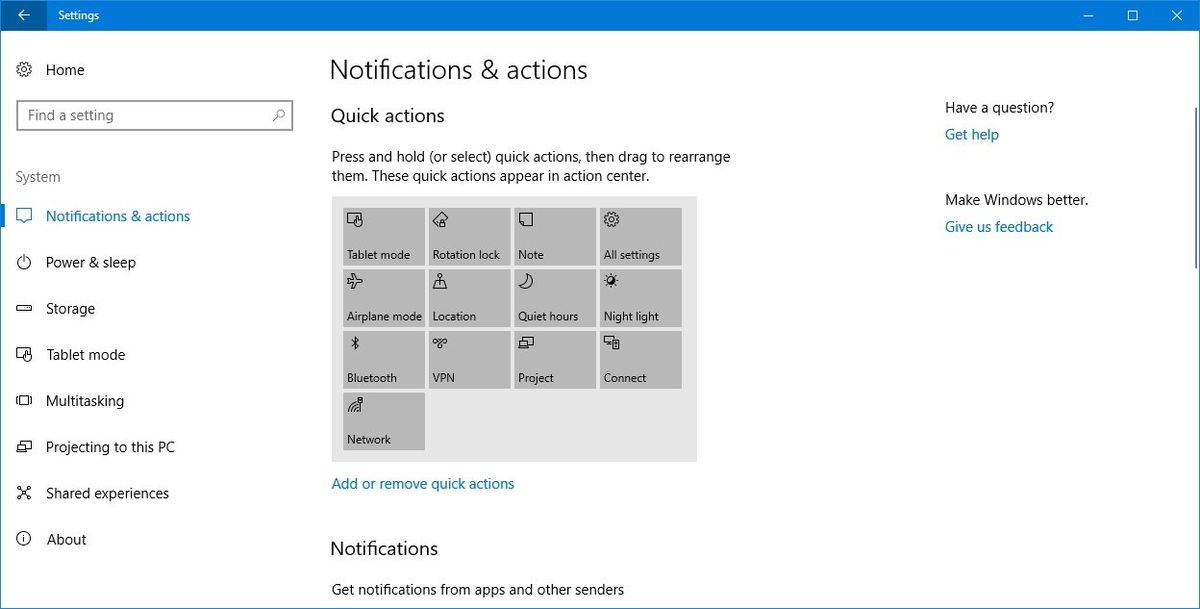Toggle the Bluetooth quick action tile
1200x609 pixels.
pos(383,359)
